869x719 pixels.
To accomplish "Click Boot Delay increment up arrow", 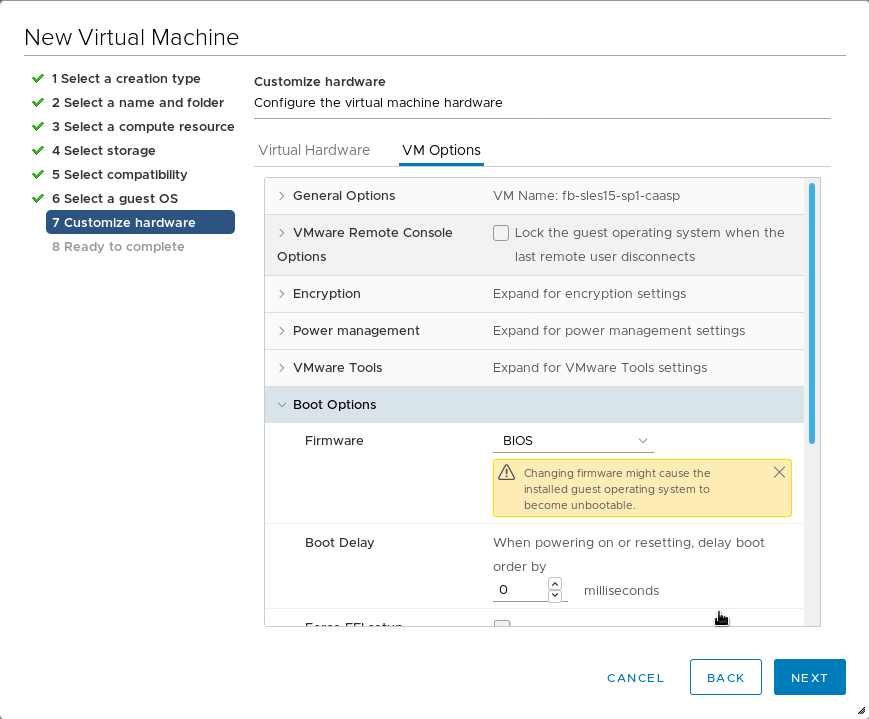I will click(x=556, y=584).
